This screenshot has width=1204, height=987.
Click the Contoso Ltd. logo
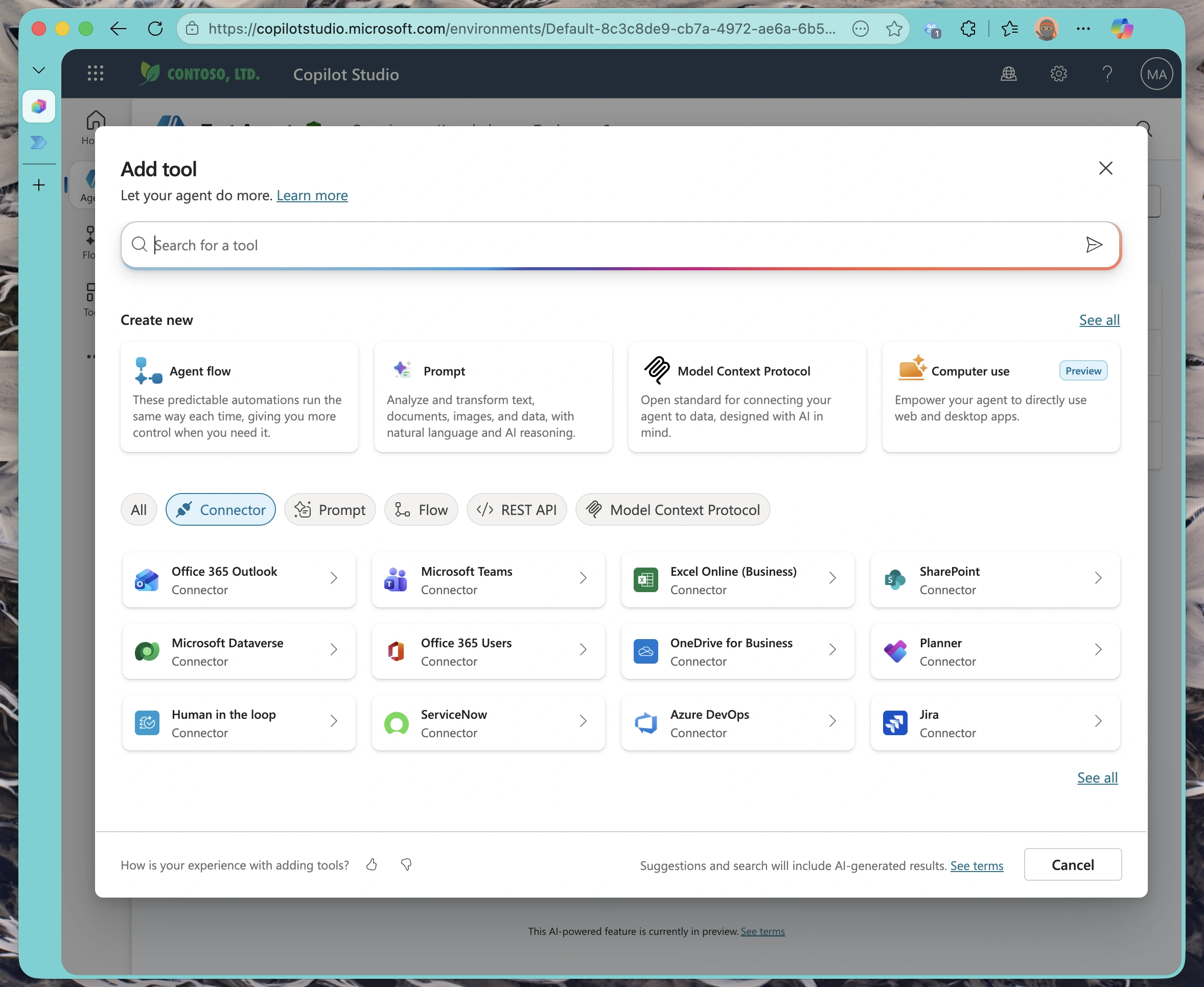coord(199,74)
